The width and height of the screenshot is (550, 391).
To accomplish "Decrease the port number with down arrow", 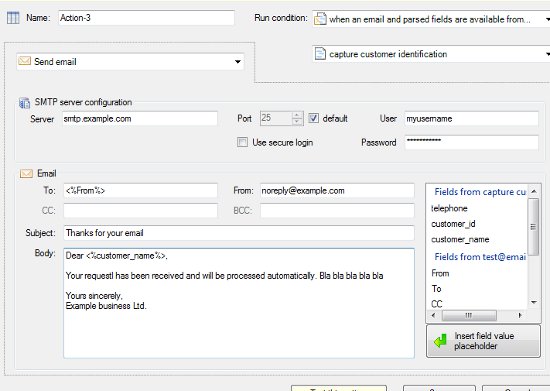I will 297,121.
